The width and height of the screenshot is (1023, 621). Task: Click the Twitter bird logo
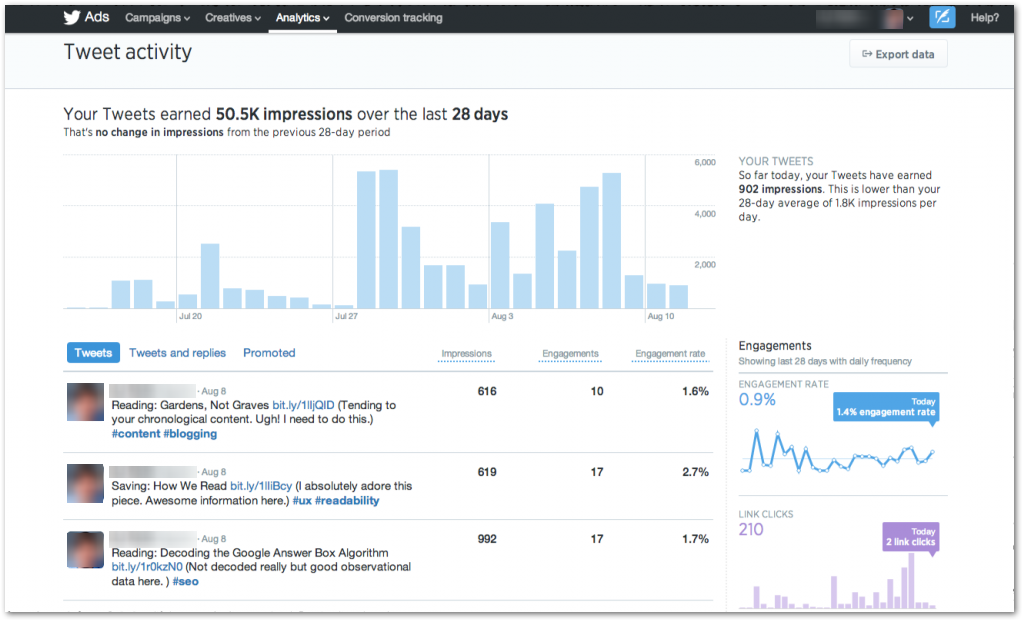[x=72, y=18]
